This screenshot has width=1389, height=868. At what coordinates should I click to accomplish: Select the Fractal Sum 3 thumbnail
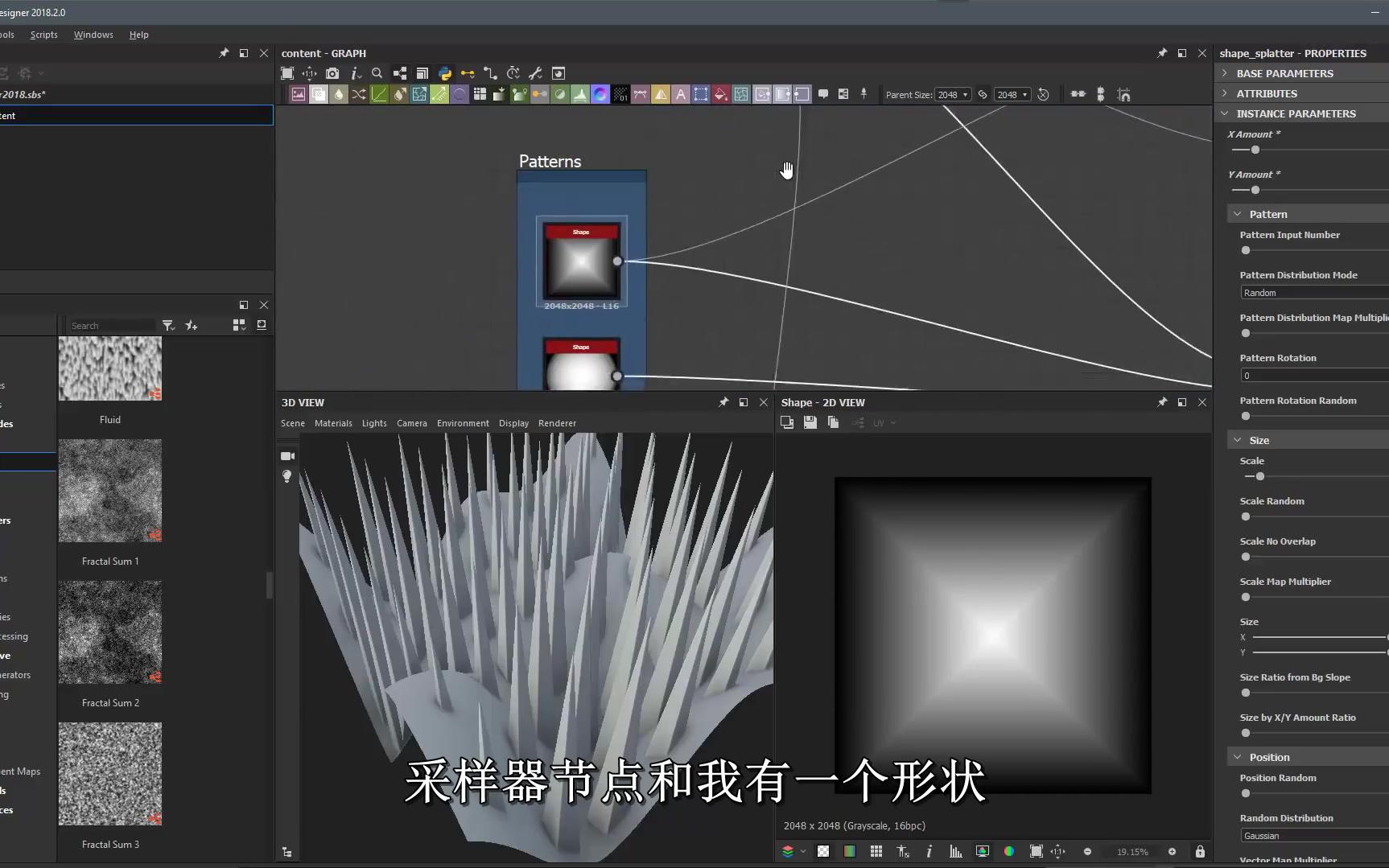(110, 774)
